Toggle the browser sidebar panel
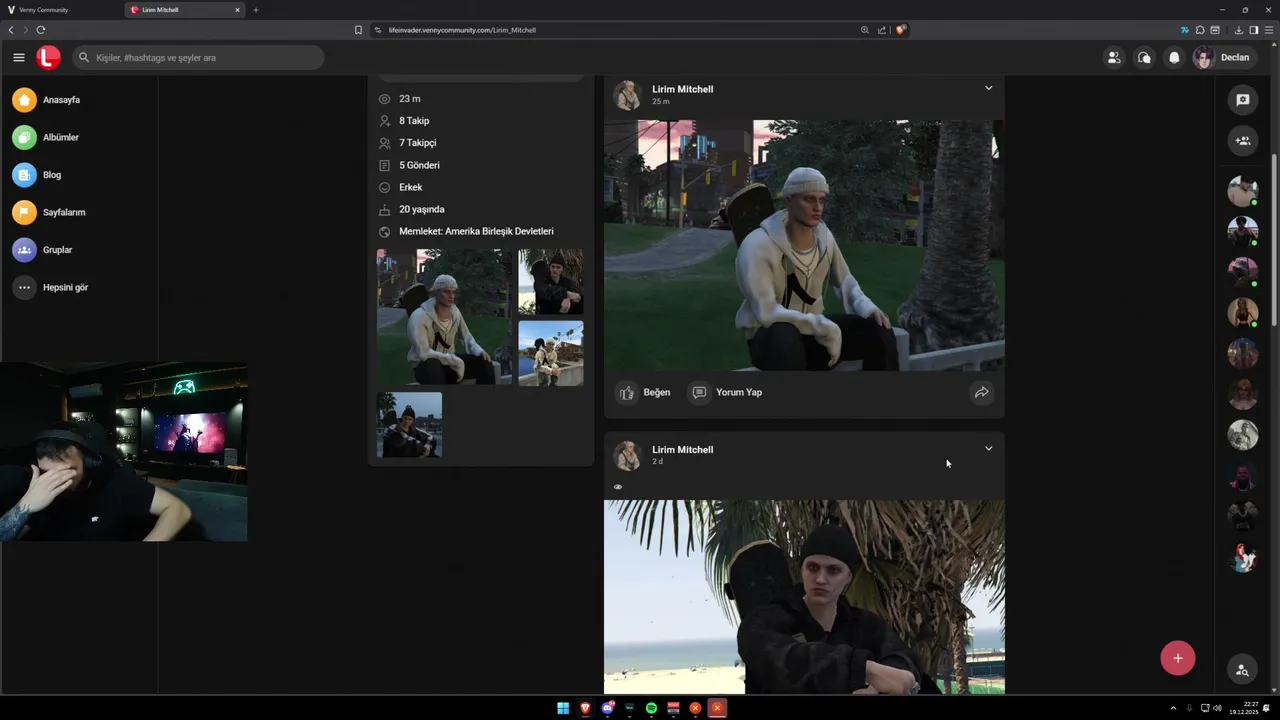The height and width of the screenshot is (720, 1280). (1253, 30)
